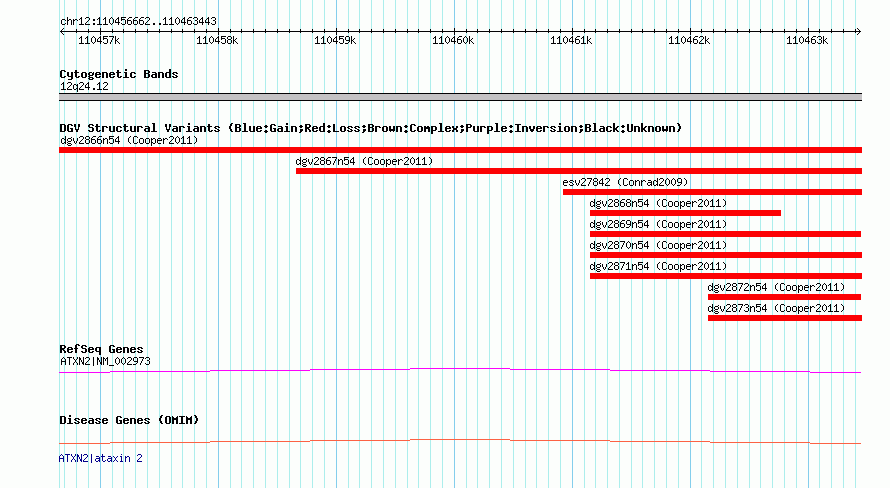
Task: Click the red bar under dgv2873n54
Action: (785, 318)
